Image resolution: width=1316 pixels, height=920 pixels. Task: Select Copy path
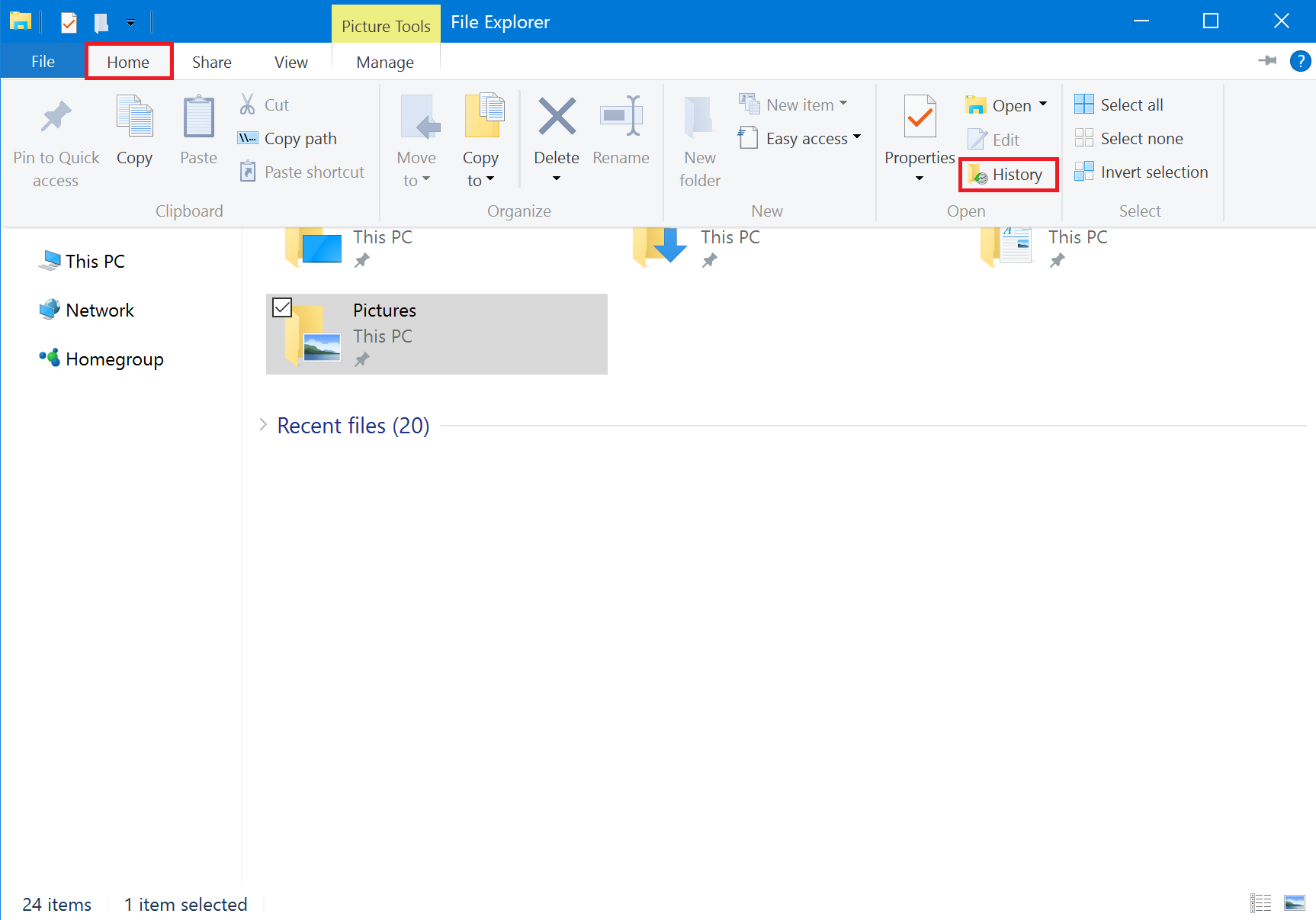(x=287, y=138)
